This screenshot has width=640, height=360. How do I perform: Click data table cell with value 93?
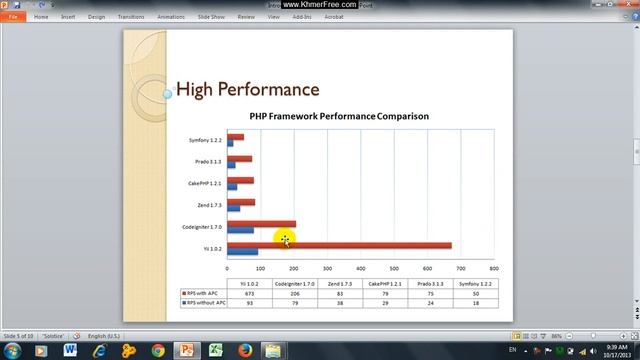coord(249,303)
